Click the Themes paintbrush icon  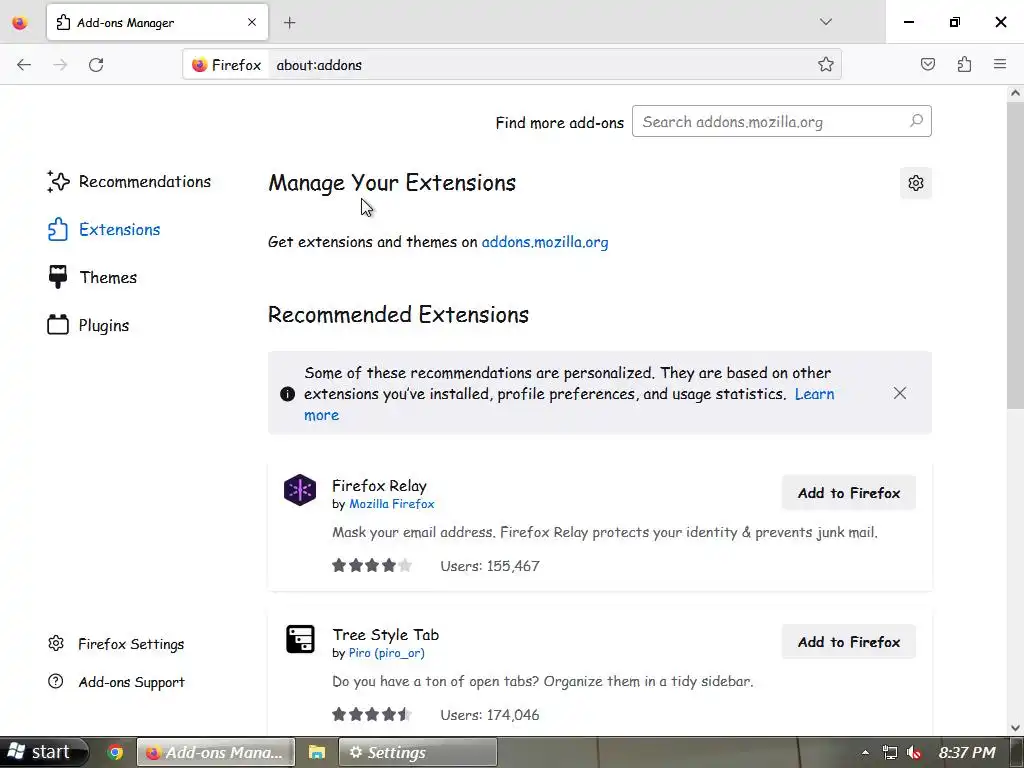pos(57,277)
